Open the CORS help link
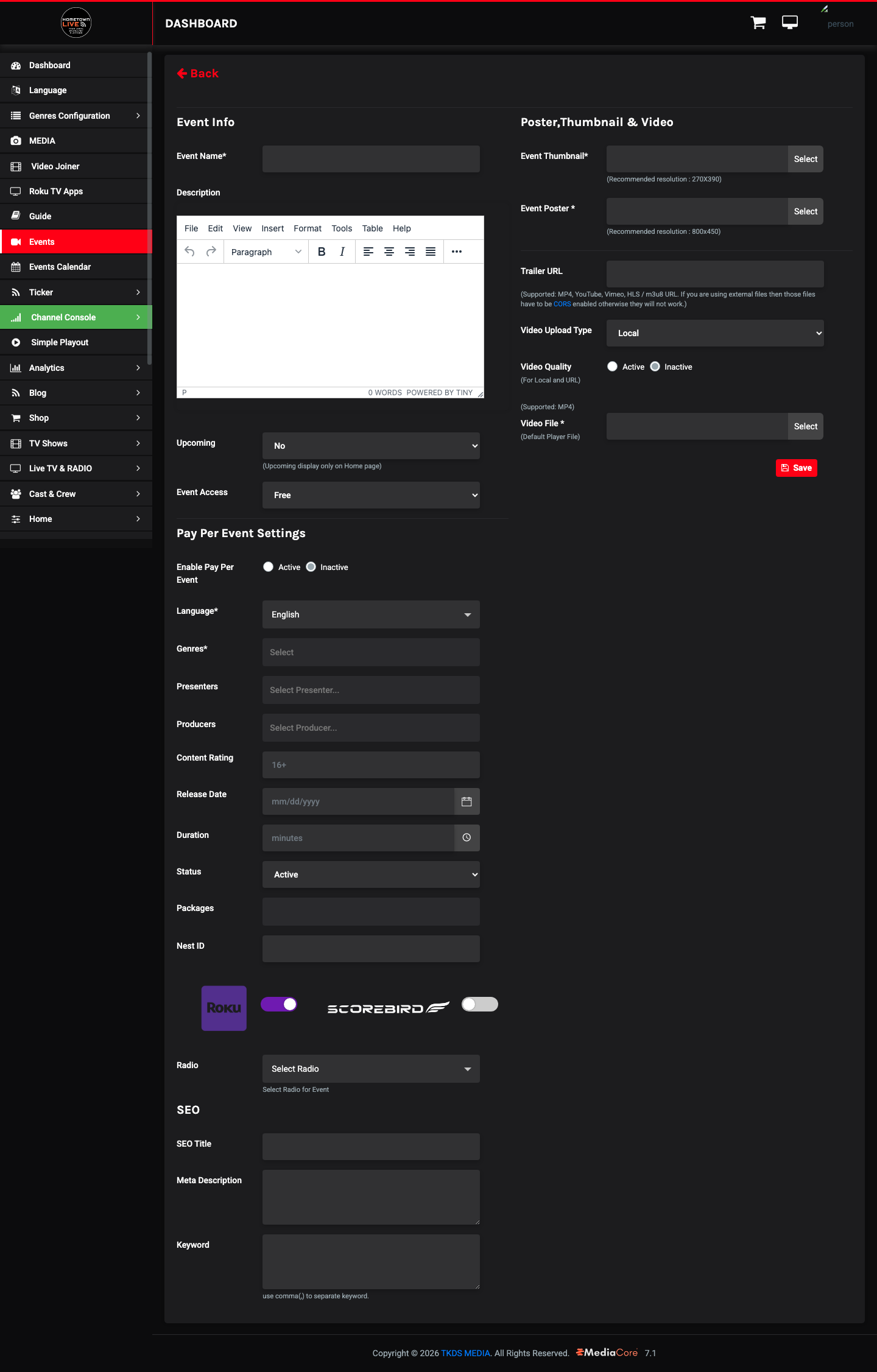 click(562, 304)
